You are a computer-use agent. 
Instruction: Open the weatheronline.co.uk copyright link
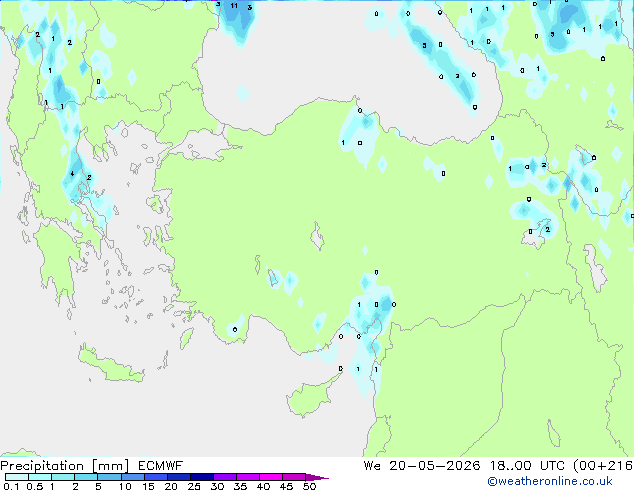(x=549, y=481)
